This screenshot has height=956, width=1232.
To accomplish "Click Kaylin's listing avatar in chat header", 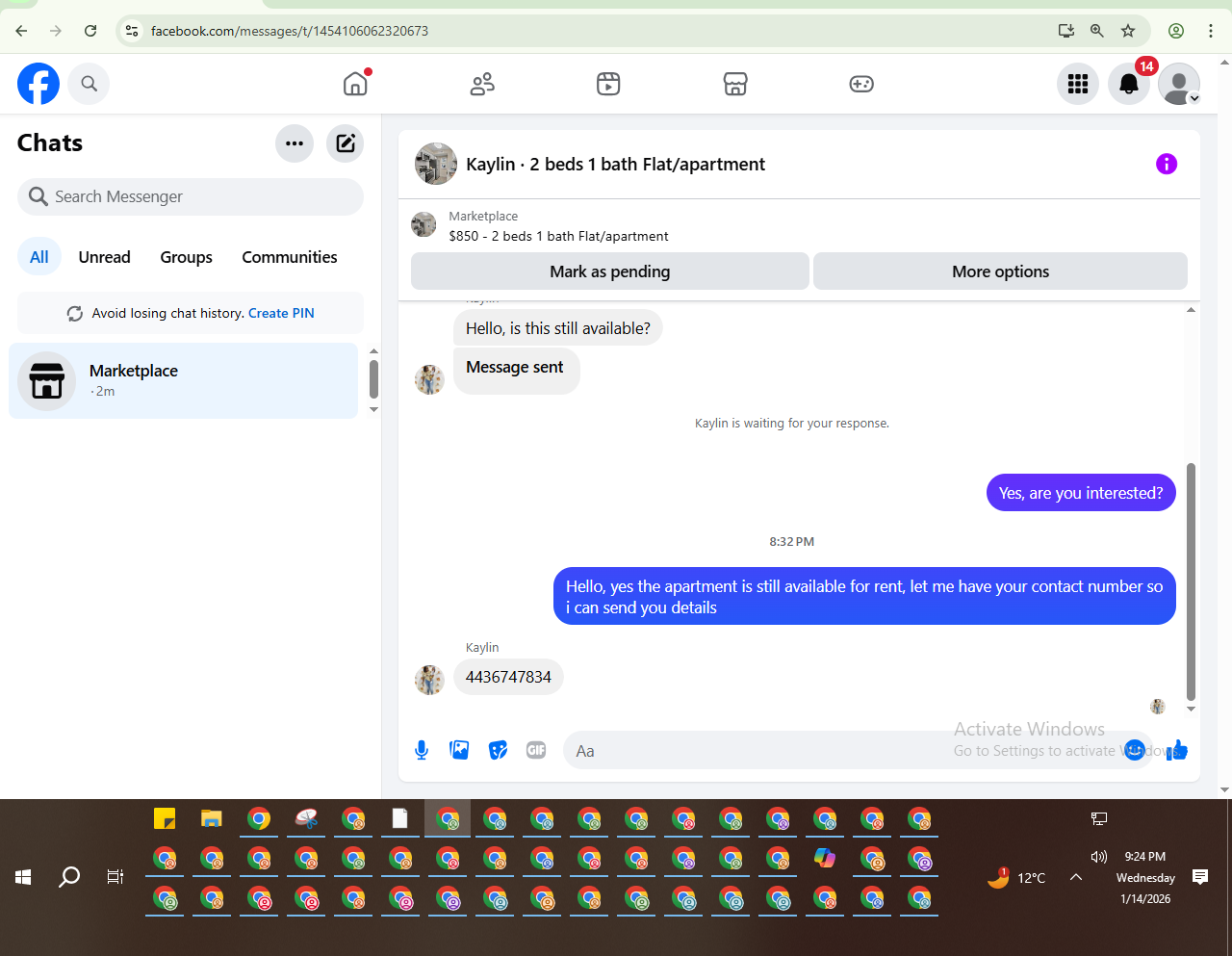I will 436,164.
